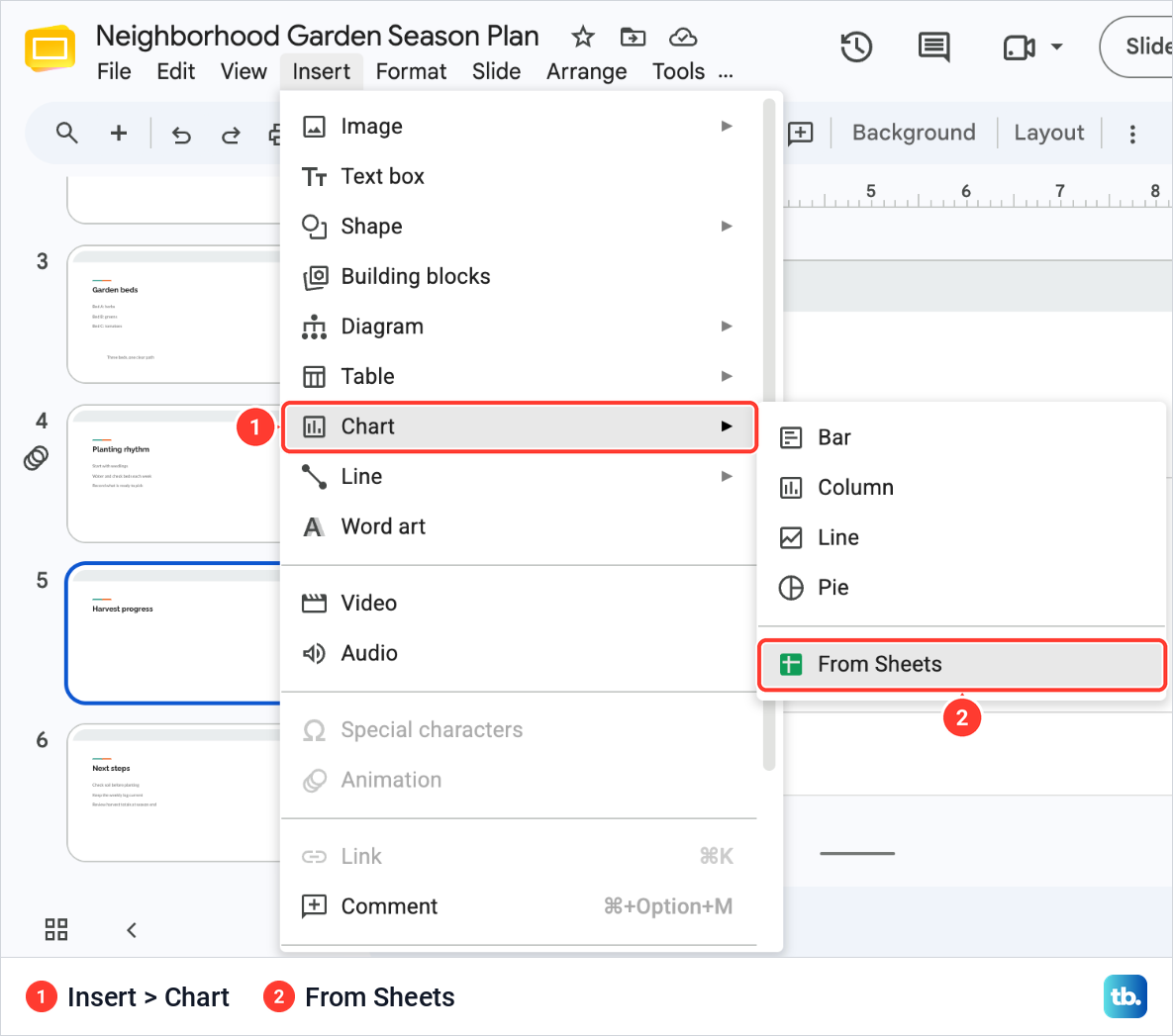Choose Audio from Insert menu
Viewport: 1173px width, 1036px height.
tap(519, 653)
